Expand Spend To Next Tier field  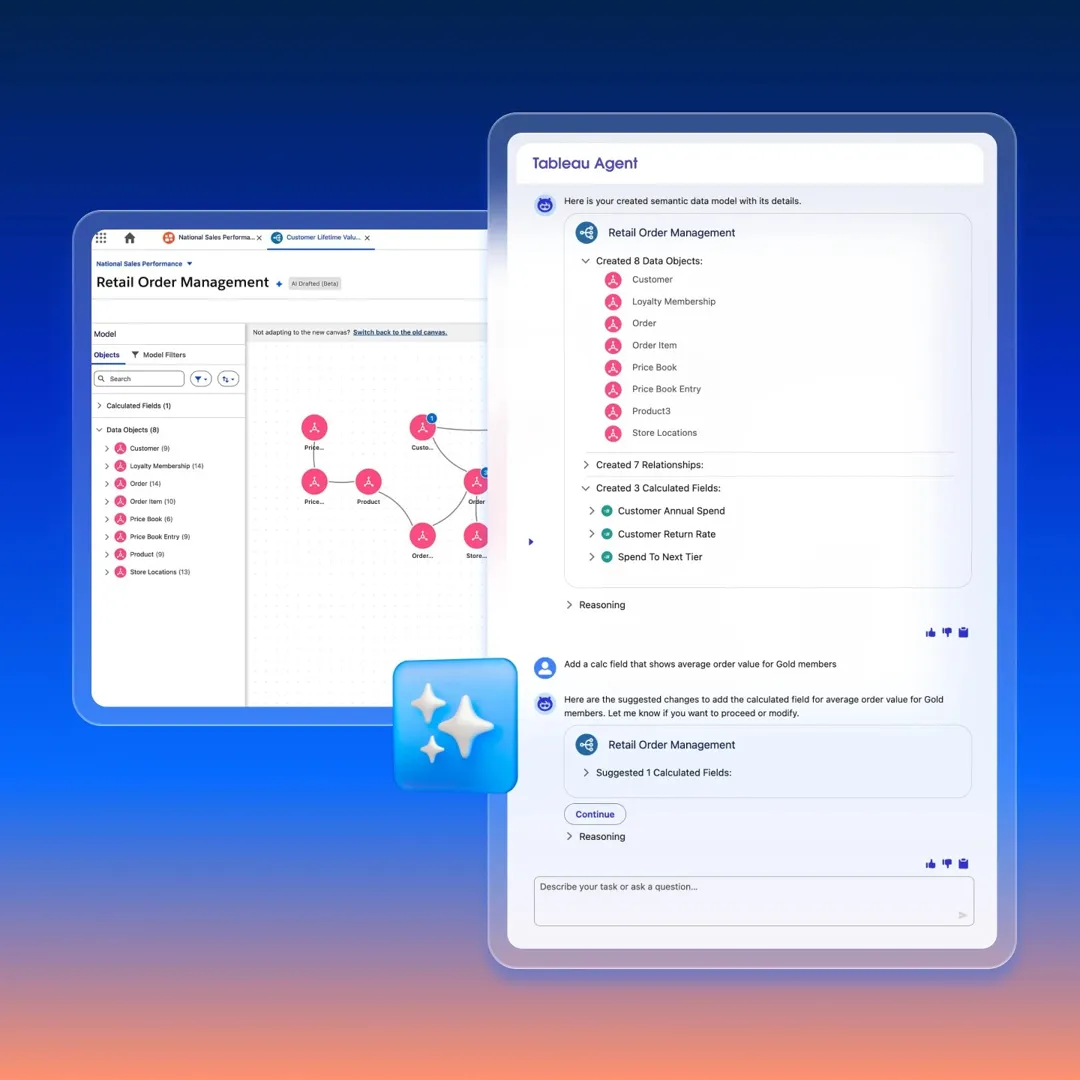[592, 557]
